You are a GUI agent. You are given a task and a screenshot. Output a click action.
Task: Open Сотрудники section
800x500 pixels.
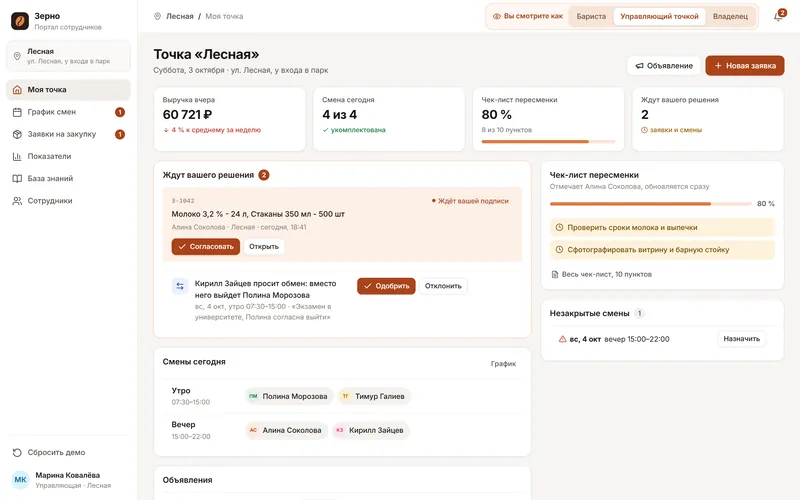(68, 201)
